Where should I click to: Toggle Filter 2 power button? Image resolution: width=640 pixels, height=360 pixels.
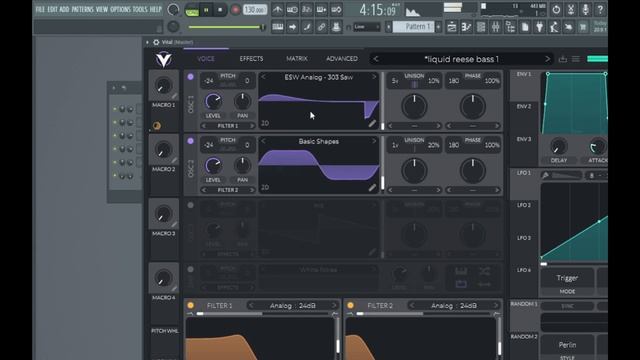[x=351, y=305]
